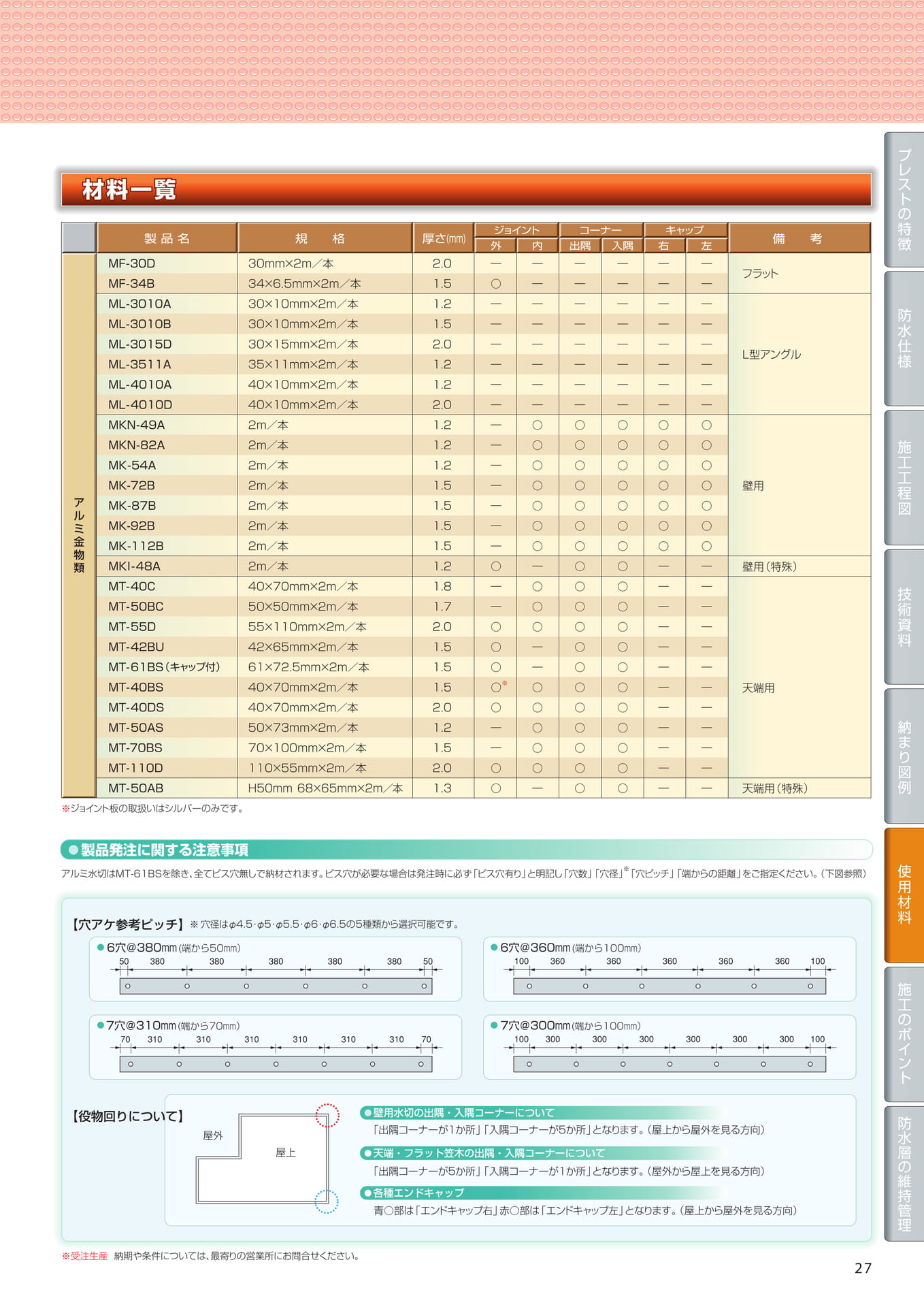Click spec H50mm 68×65mm×2m/本
This screenshot has height=1307, width=924.
coord(325,788)
